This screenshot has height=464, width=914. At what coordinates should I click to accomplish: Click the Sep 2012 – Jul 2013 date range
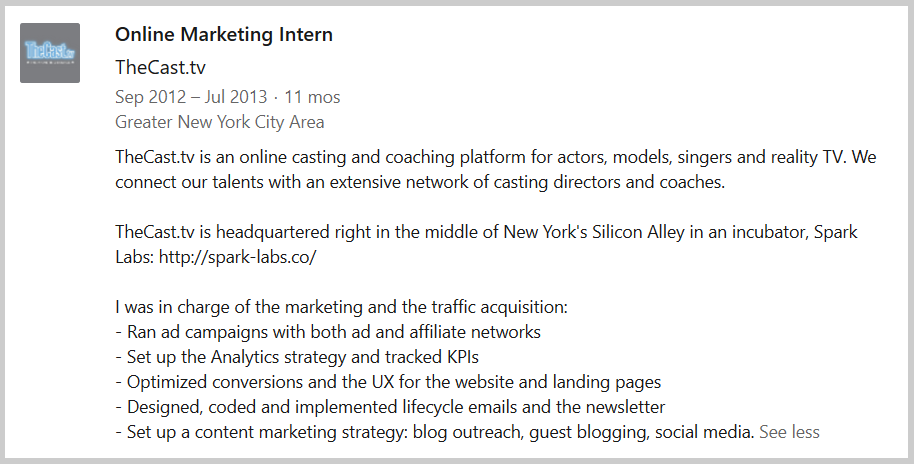click(191, 97)
